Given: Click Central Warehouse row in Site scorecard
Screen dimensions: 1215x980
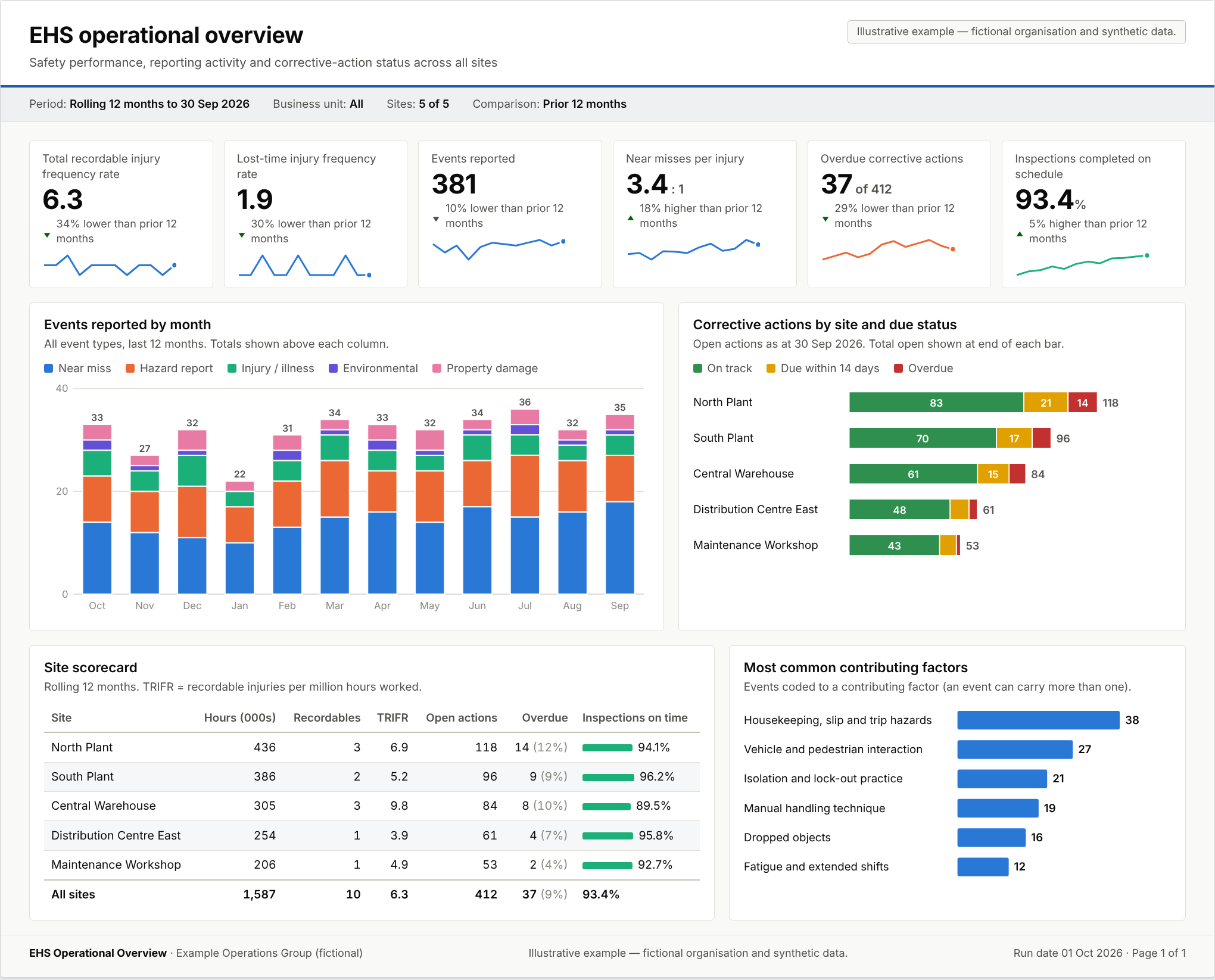Looking at the screenshot, I should pos(372,806).
